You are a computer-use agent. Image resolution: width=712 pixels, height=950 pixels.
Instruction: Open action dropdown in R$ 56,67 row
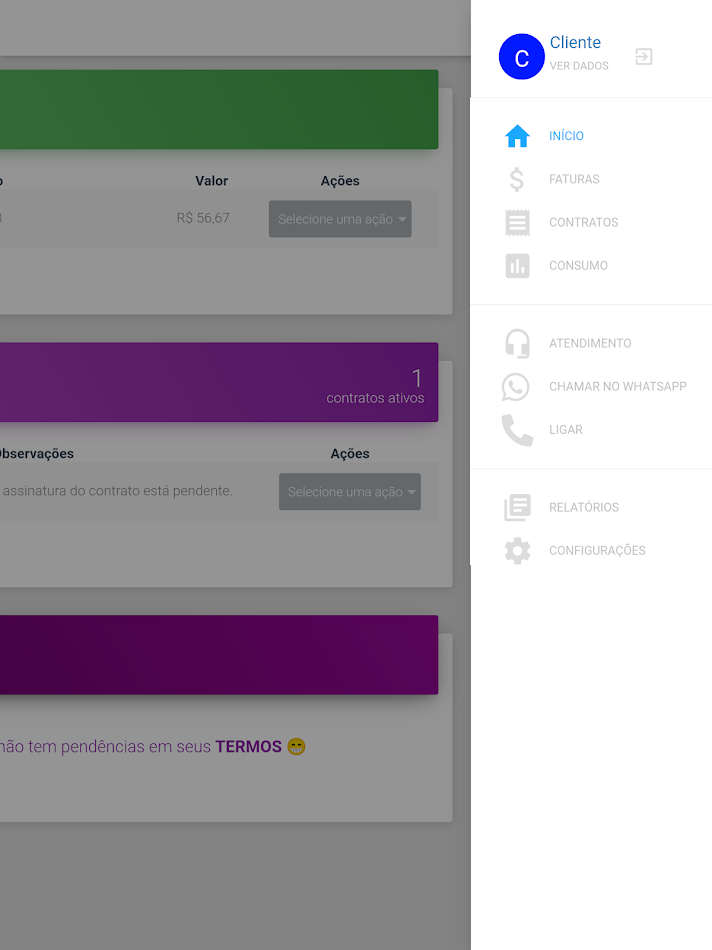click(340, 219)
